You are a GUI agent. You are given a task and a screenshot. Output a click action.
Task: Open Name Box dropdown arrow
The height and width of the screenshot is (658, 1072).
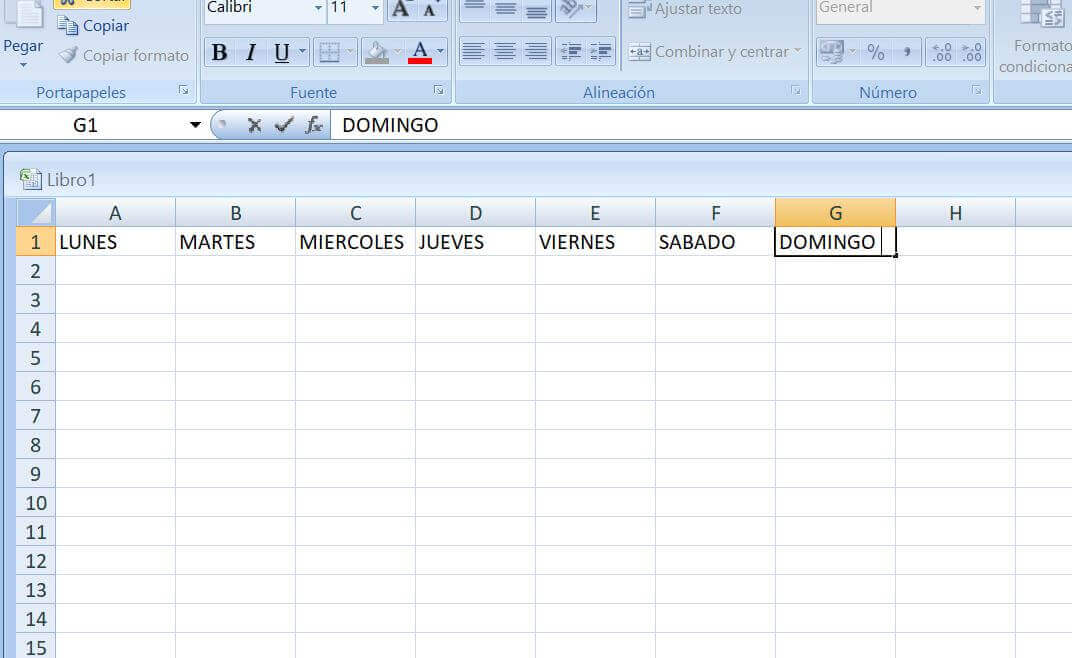click(x=196, y=125)
